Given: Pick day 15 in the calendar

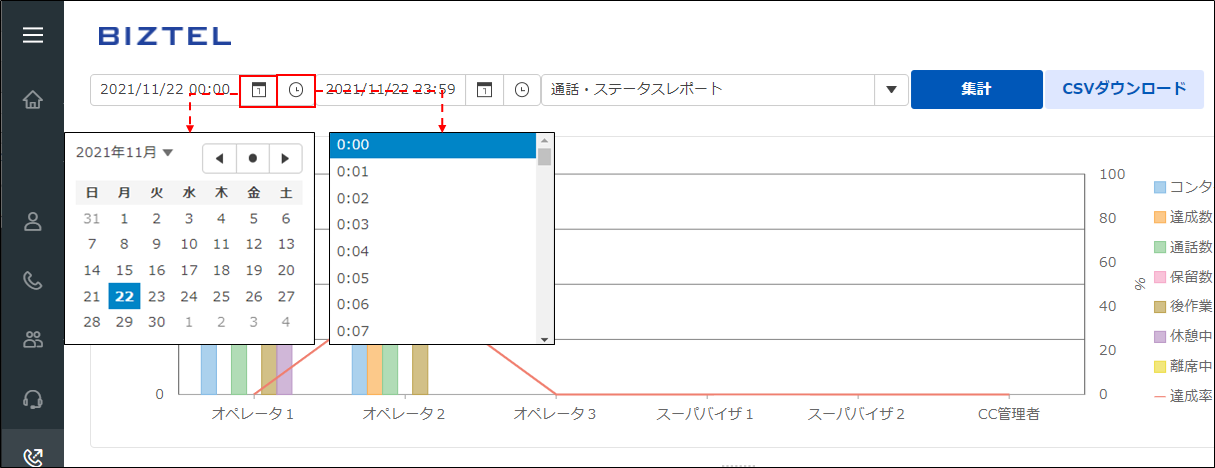Looking at the screenshot, I should coord(124,270).
